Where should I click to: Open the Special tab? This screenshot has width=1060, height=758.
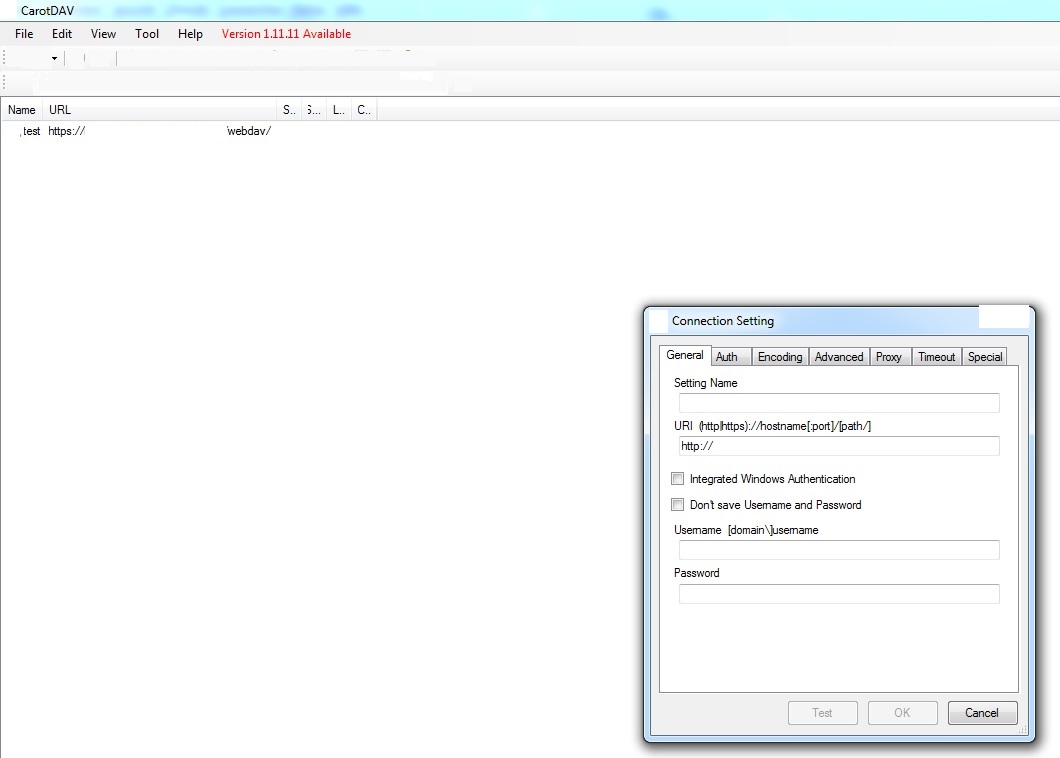[x=985, y=357]
